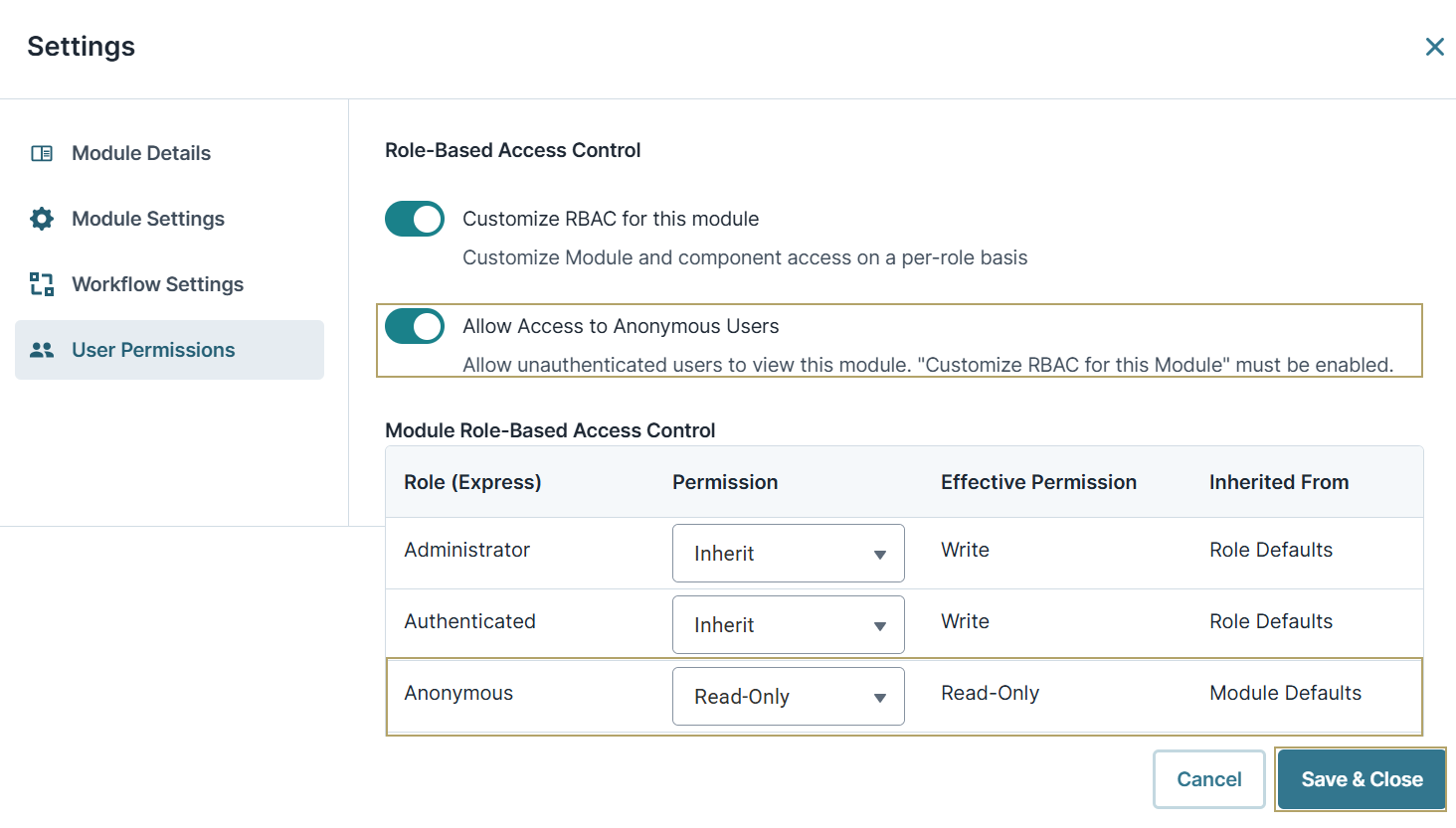Click the Cancel button
Screen dimensions: 1456x828
click(1209, 779)
